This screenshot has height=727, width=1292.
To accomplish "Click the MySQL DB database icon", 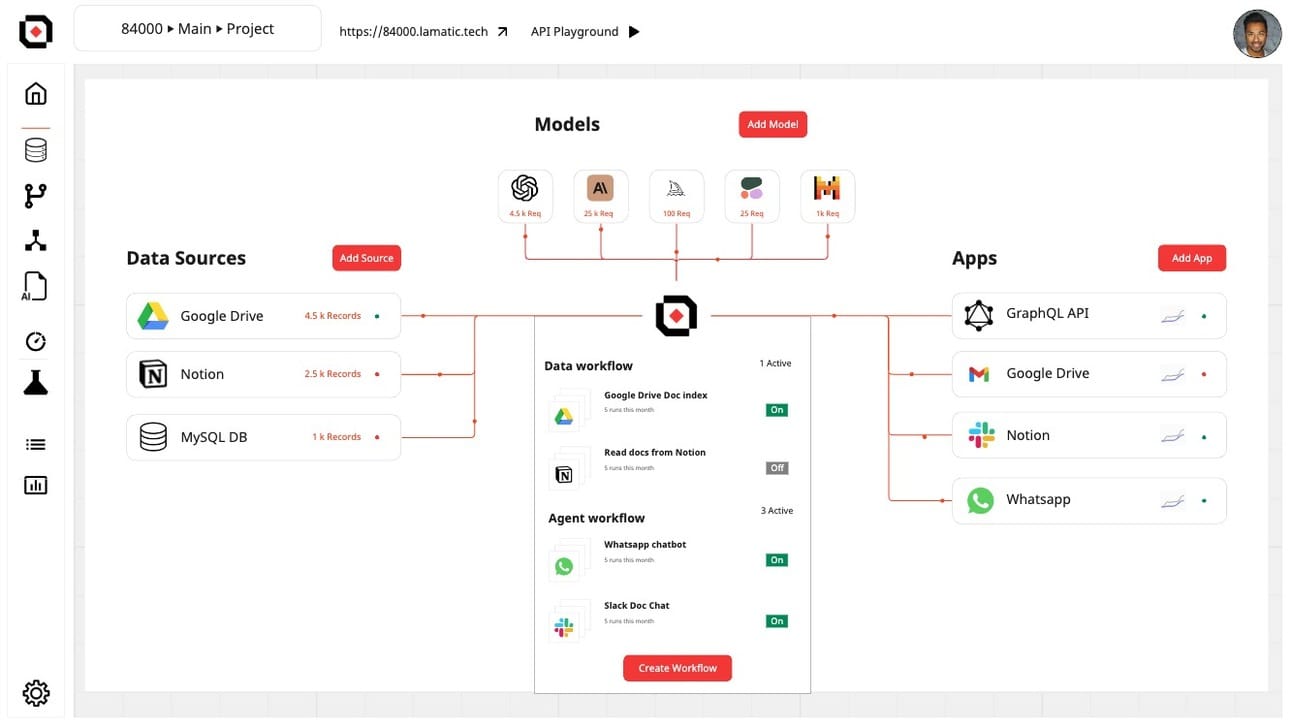I will pos(153,437).
